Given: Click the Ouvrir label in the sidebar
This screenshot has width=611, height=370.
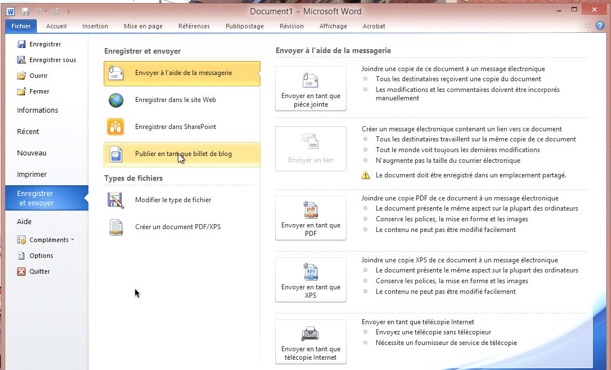Looking at the screenshot, I should click(x=39, y=76).
